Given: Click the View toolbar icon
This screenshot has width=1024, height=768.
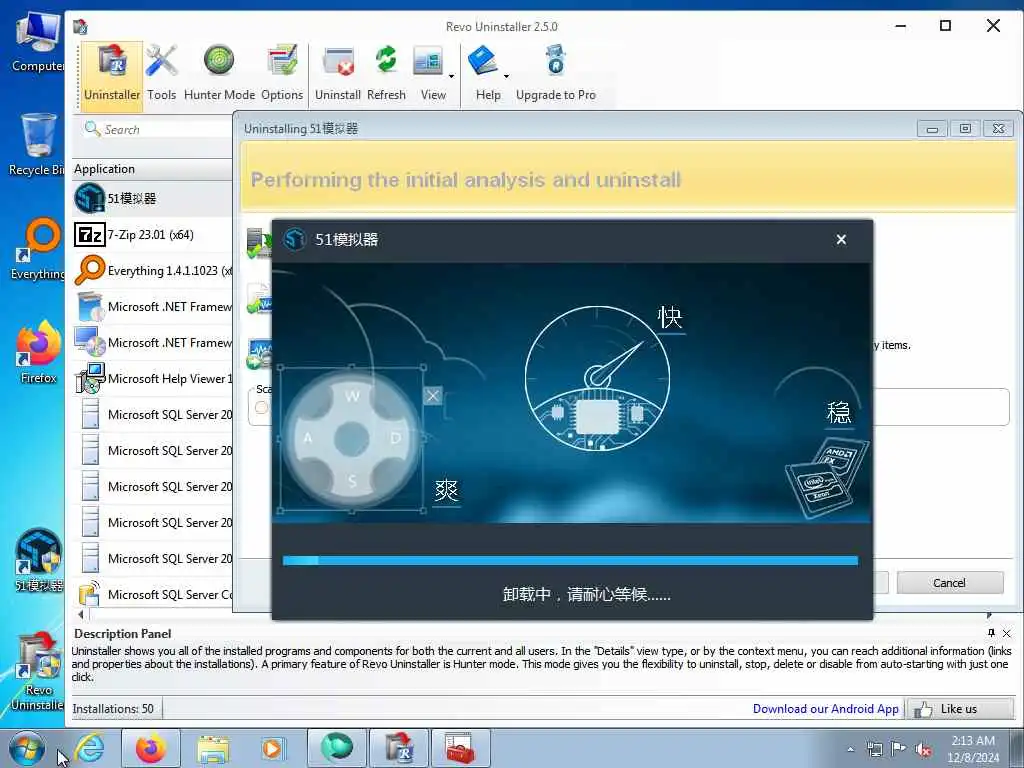Looking at the screenshot, I should [x=429, y=72].
